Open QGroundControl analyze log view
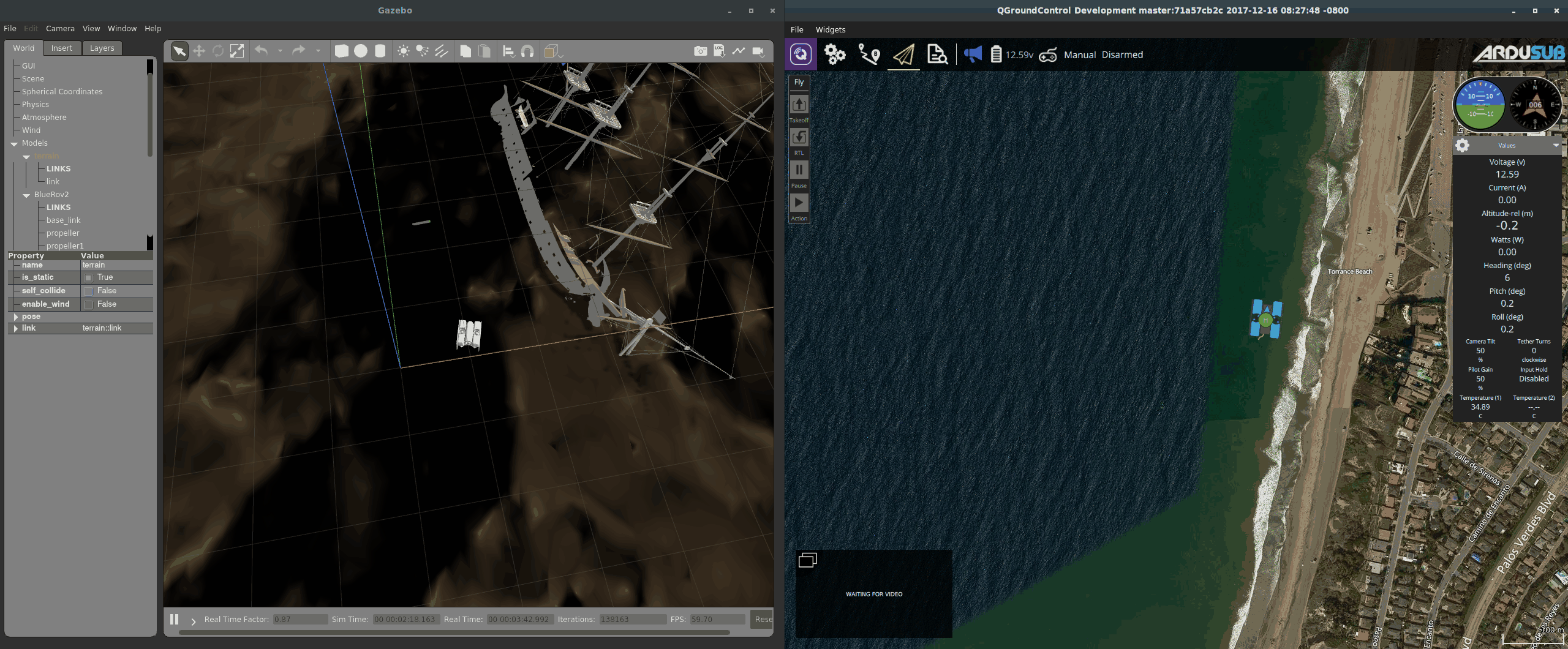This screenshot has width=1568, height=649. click(937, 54)
